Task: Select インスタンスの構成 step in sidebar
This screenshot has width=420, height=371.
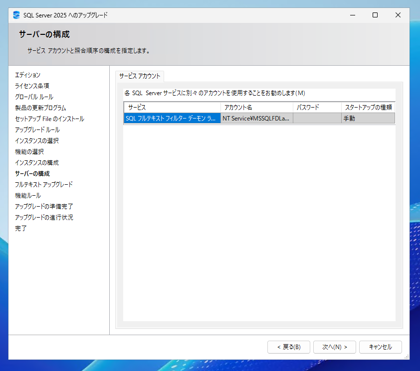Action: (37, 163)
